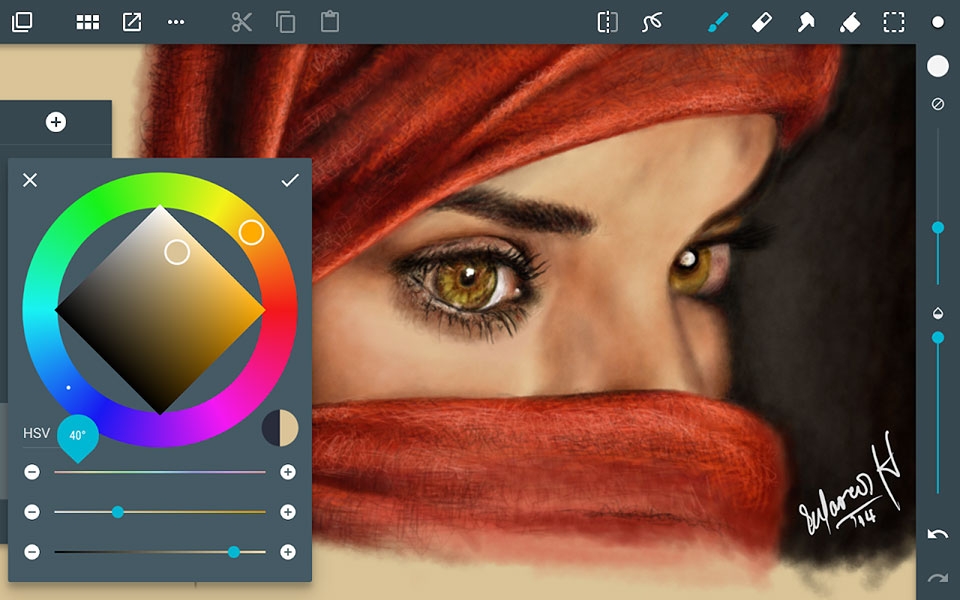The height and width of the screenshot is (600, 960).
Task: Toggle the transparent color mode
Action: tap(938, 104)
